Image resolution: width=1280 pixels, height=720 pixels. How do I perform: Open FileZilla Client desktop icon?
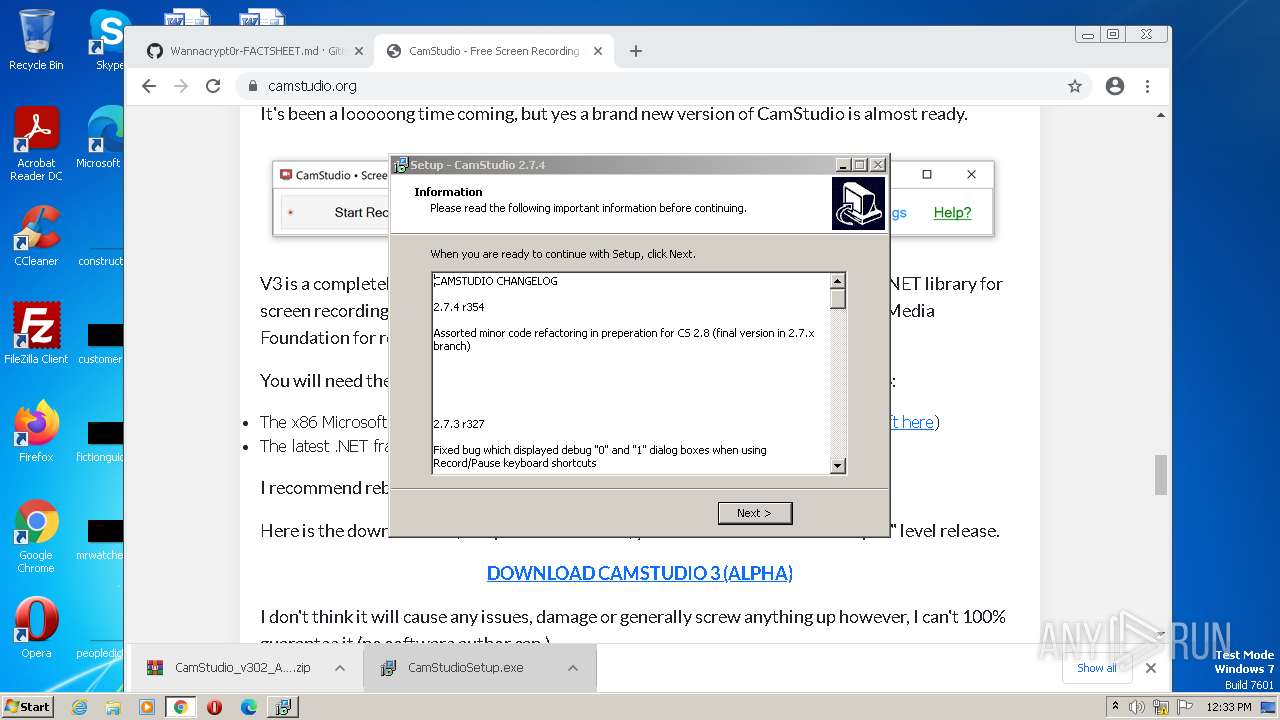click(x=36, y=334)
